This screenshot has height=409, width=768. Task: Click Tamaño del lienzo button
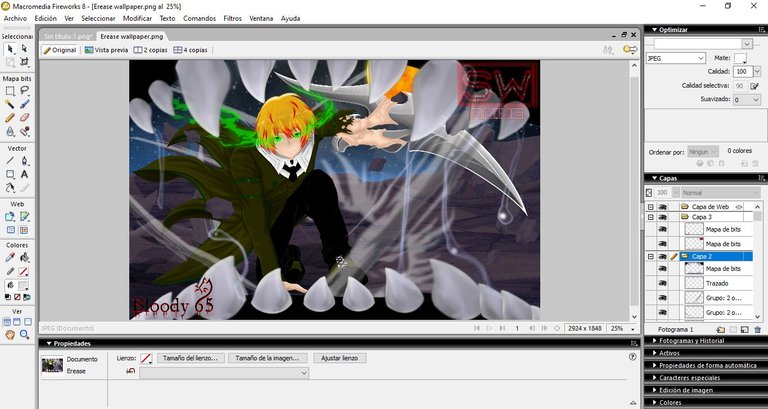coord(190,358)
